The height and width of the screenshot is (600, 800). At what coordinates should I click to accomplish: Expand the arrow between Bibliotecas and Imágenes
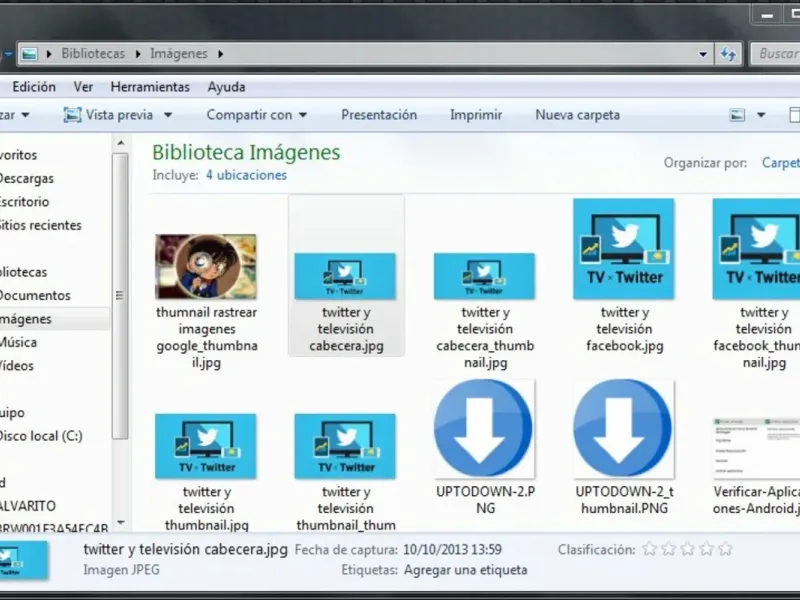click(138, 54)
